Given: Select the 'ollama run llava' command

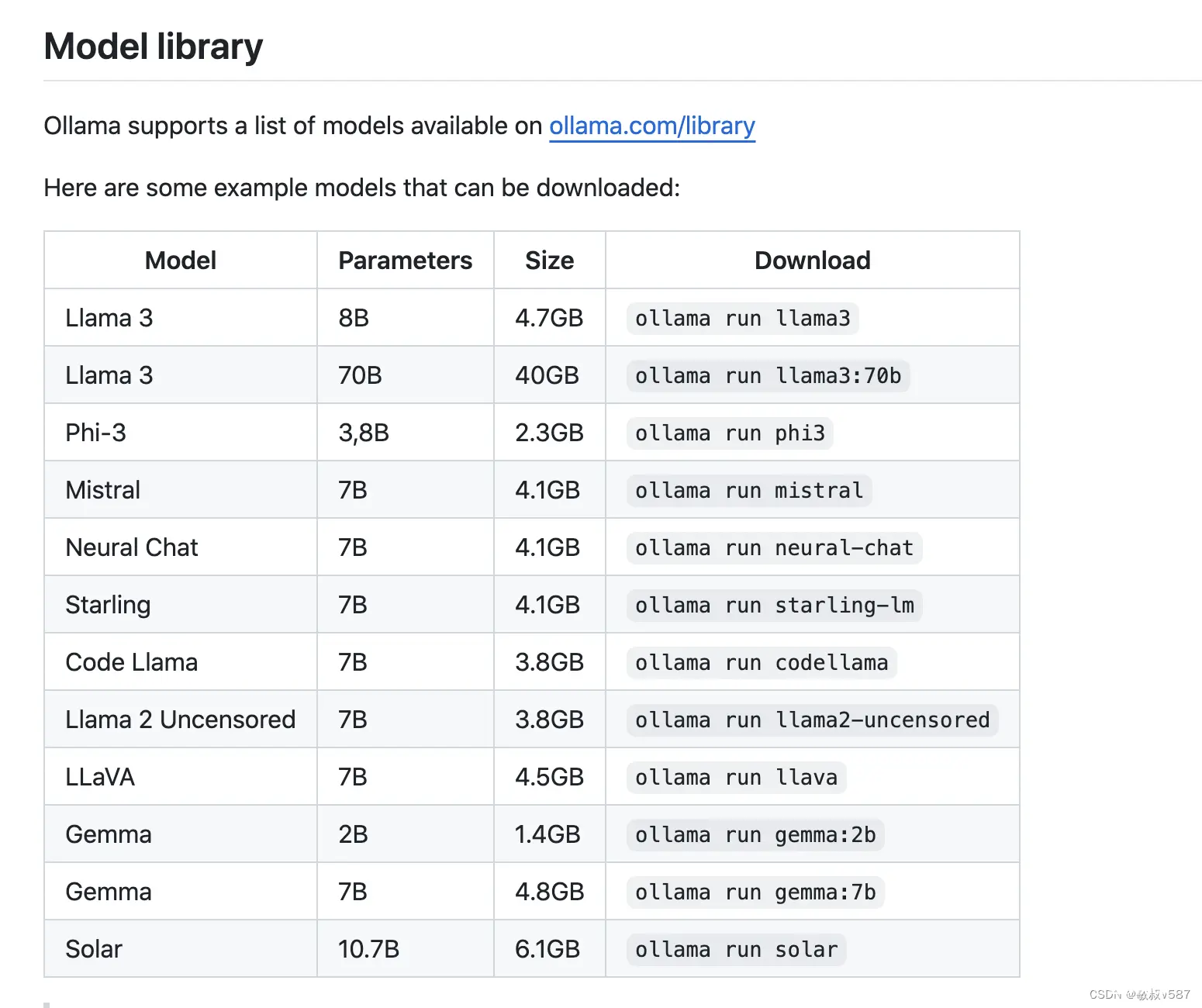Looking at the screenshot, I should (736, 778).
